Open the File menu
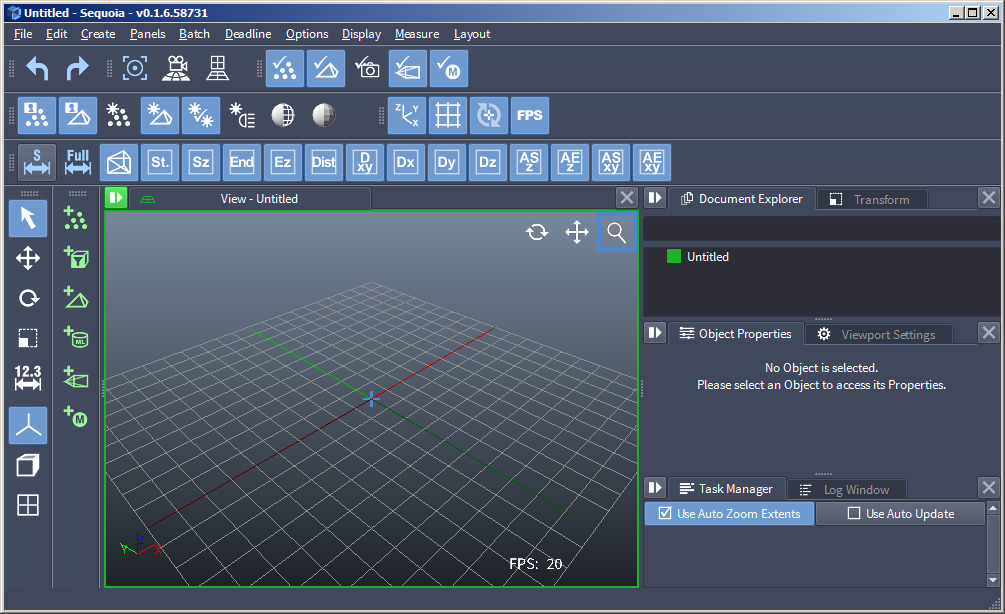The height and width of the screenshot is (614, 1005). pyautogui.click(x=23, y=34)
